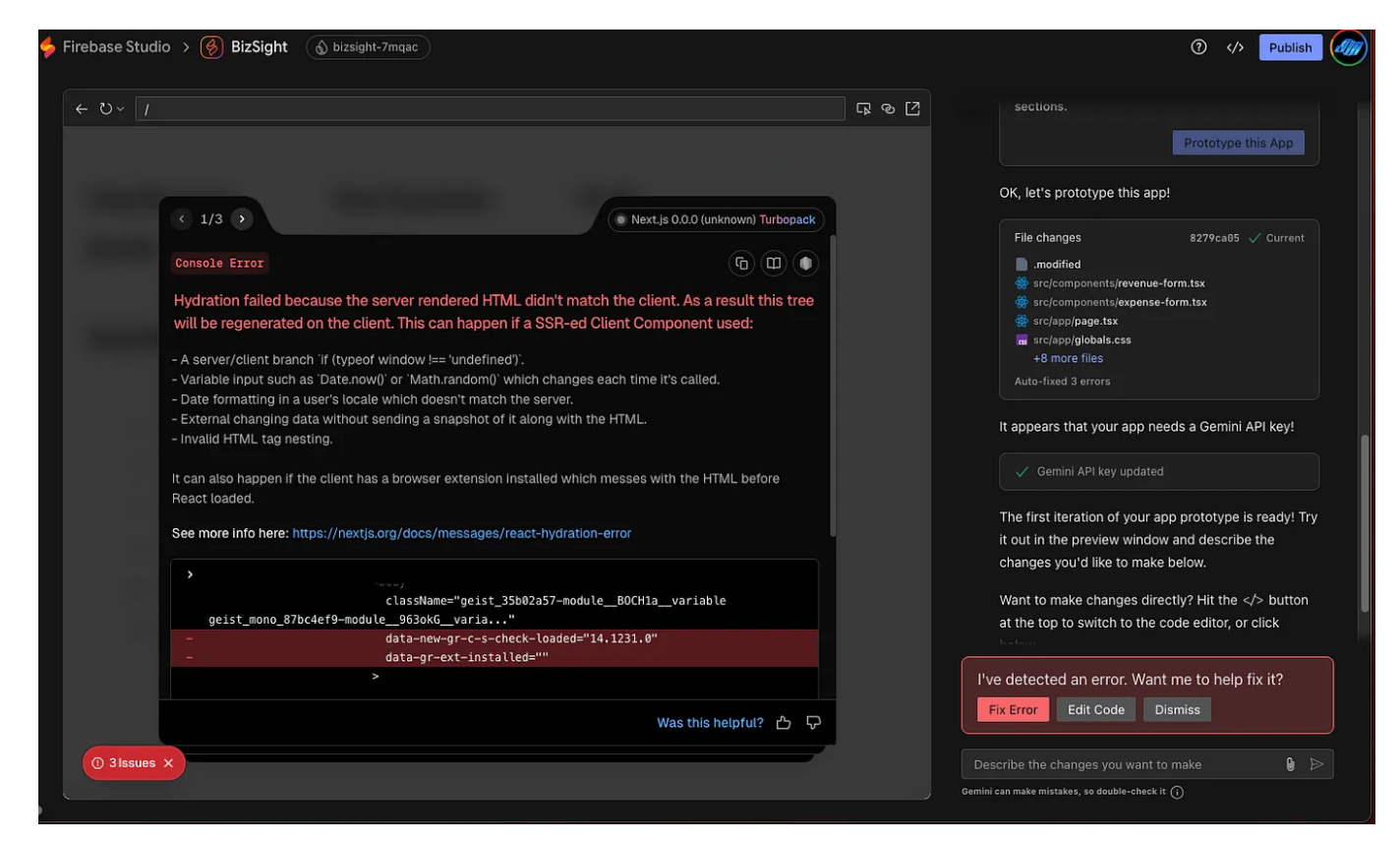Image resolution: width=1400 pixels, height=842 pixels.
Task: Activate the select-element inspect icon
Action: point(863,109)
